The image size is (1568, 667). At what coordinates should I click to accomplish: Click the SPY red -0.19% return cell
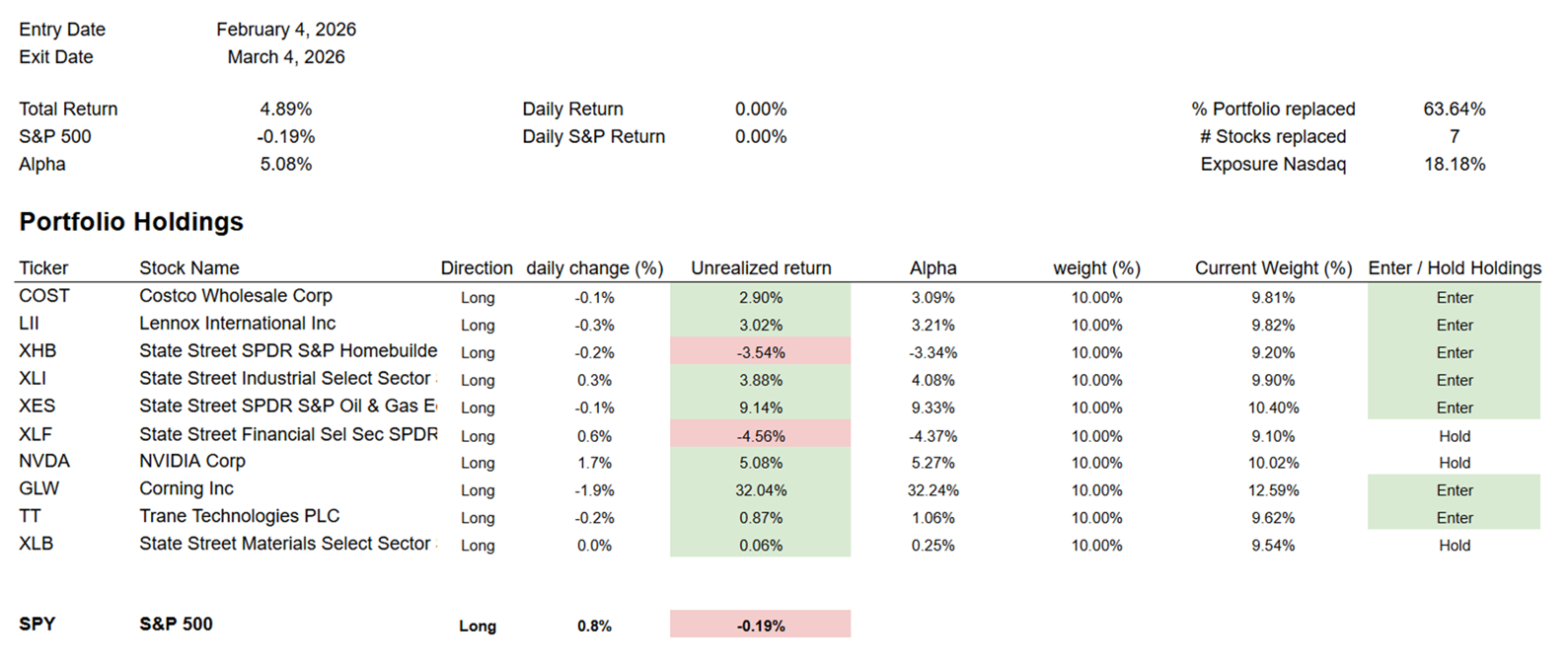[x=761, y=626]
